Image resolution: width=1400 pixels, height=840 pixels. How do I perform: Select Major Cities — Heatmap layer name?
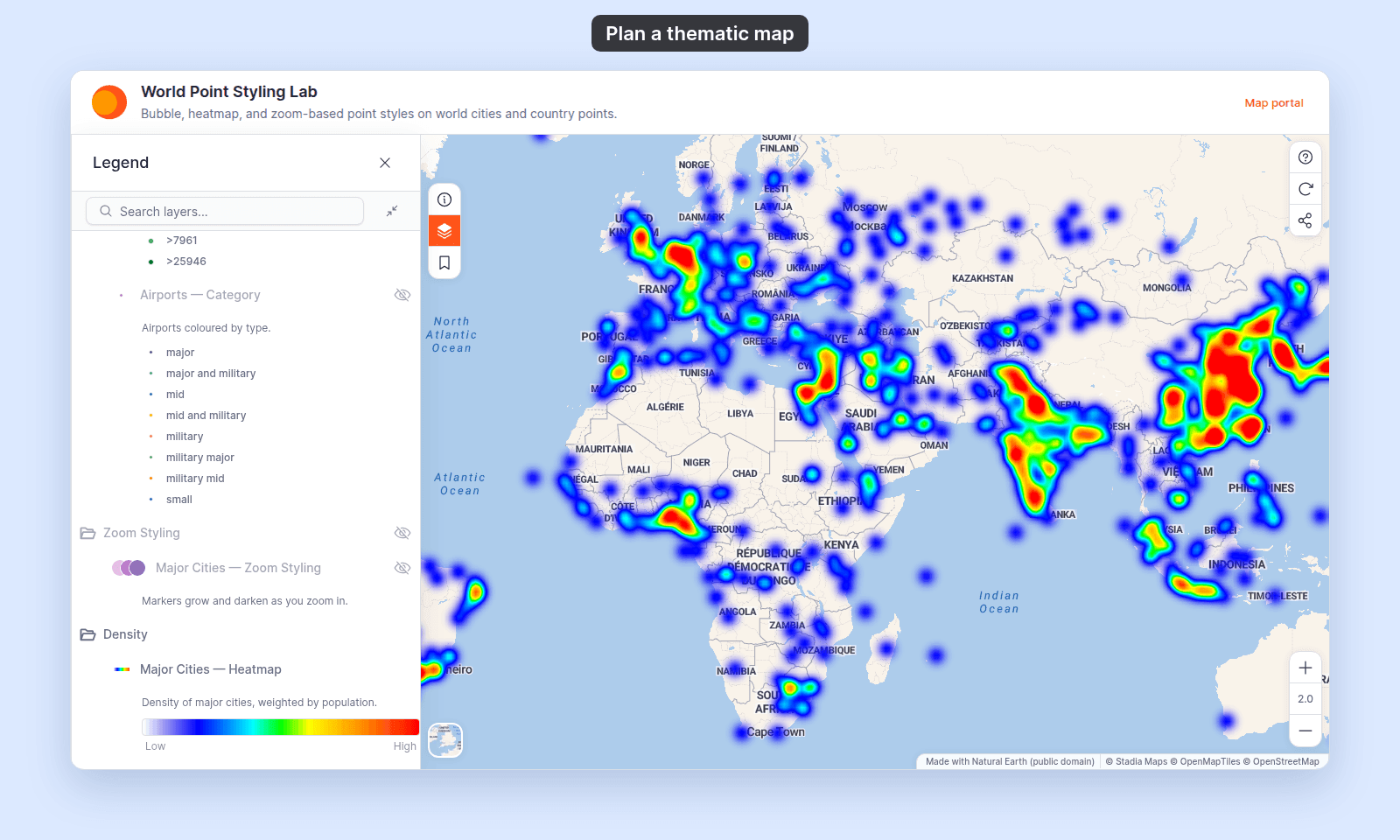pyautogui.click(x=211, y=669)
